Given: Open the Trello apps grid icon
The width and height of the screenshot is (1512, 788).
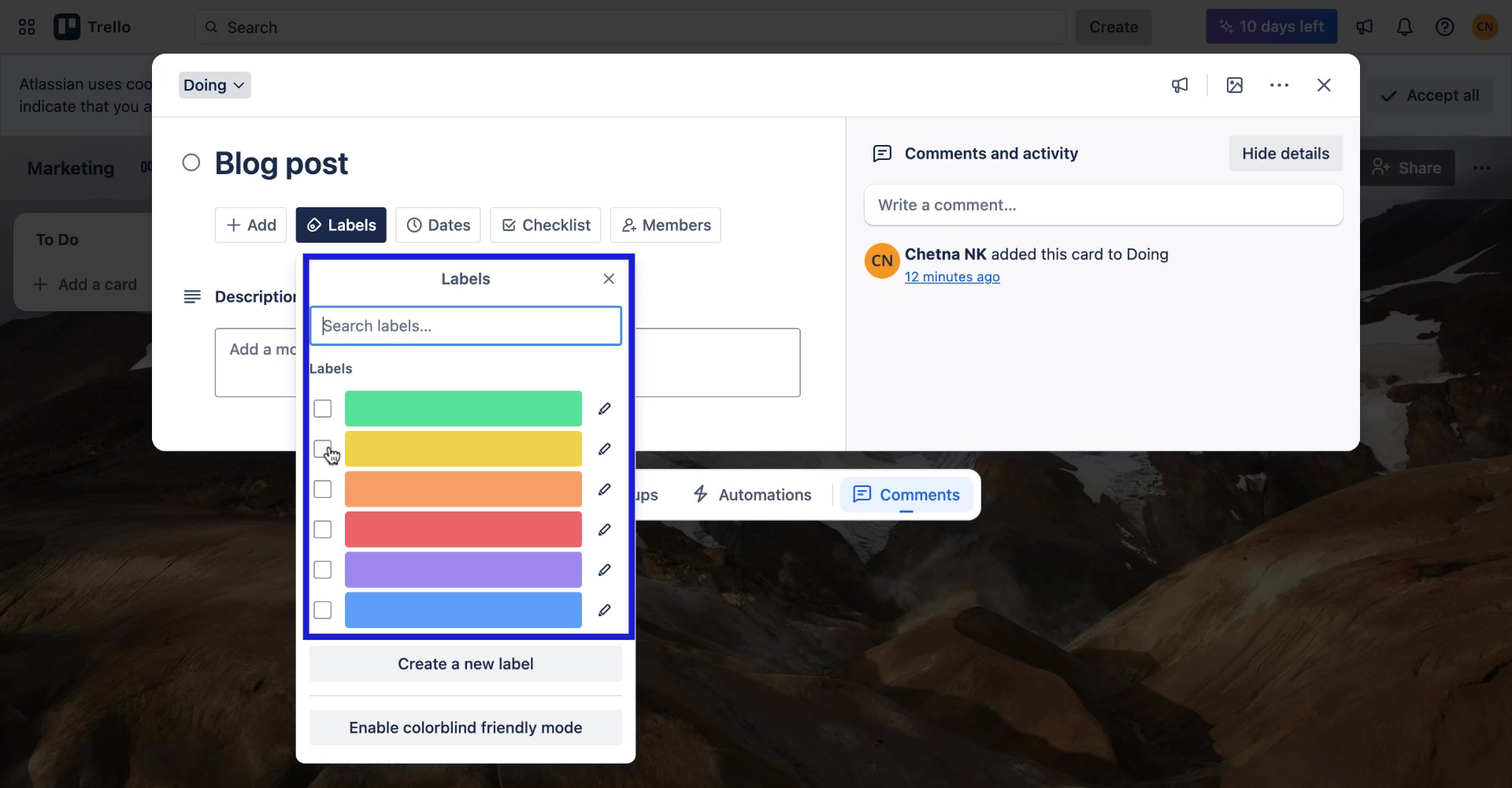Looking at the screenshot, I should click(x=26, y=26).
